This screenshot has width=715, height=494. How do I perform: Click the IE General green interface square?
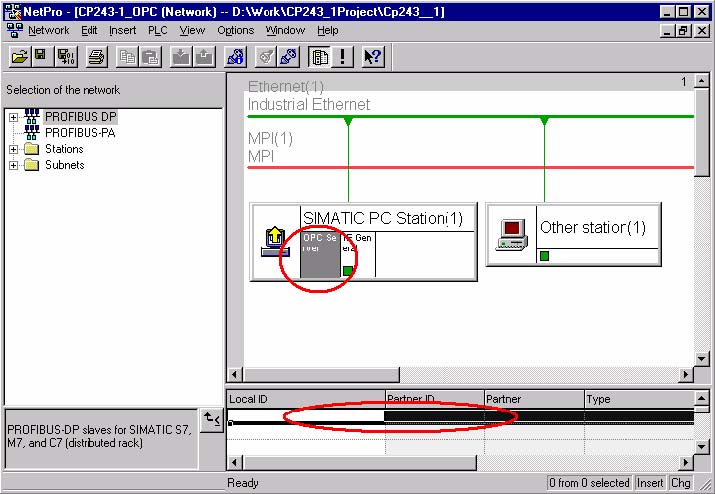click(348, 271)
